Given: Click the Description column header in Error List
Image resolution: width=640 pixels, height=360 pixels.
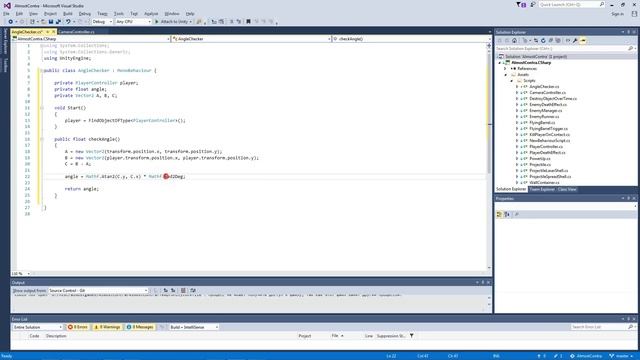Looking at the screenshot, I should point(56,336).
